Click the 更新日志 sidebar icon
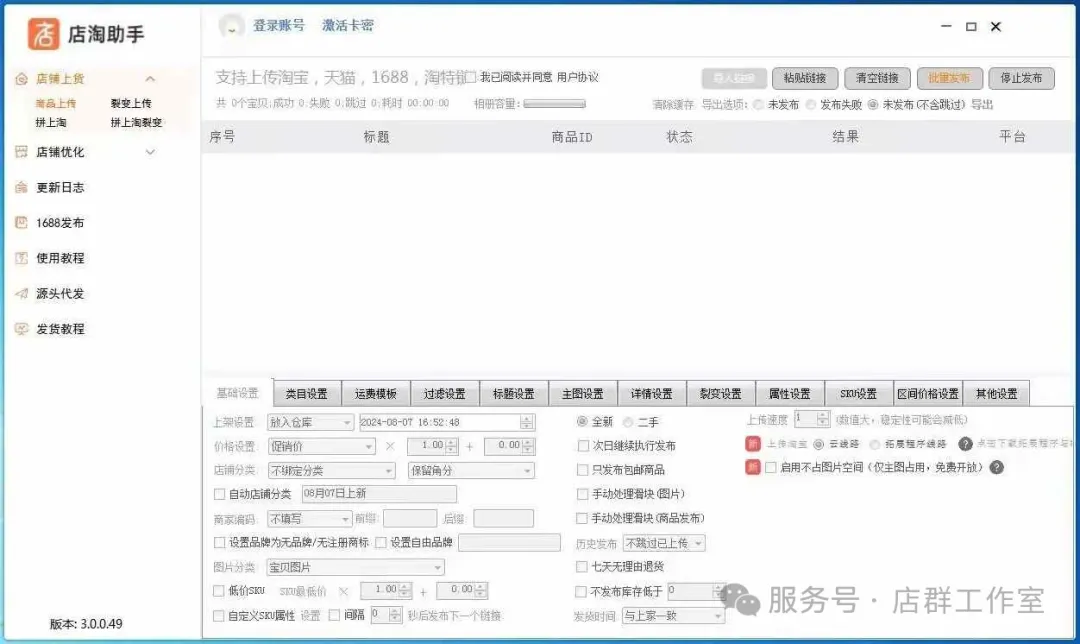This screenshot has width=1080, height=644. tap(21, 187)
